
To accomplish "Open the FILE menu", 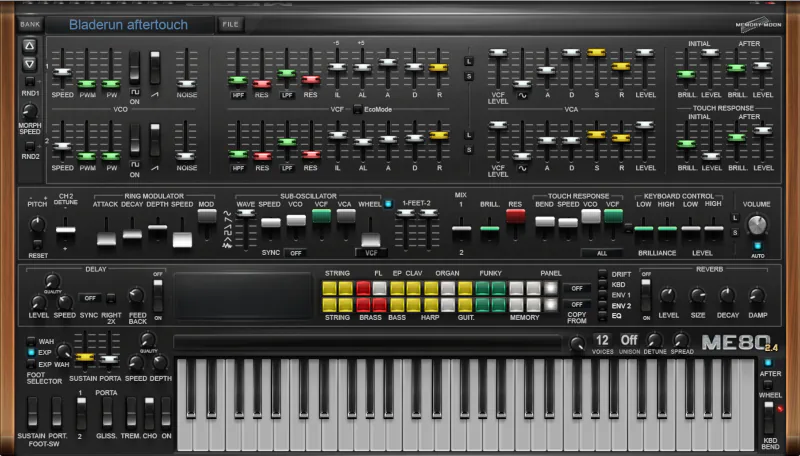I will click(231, 24).
